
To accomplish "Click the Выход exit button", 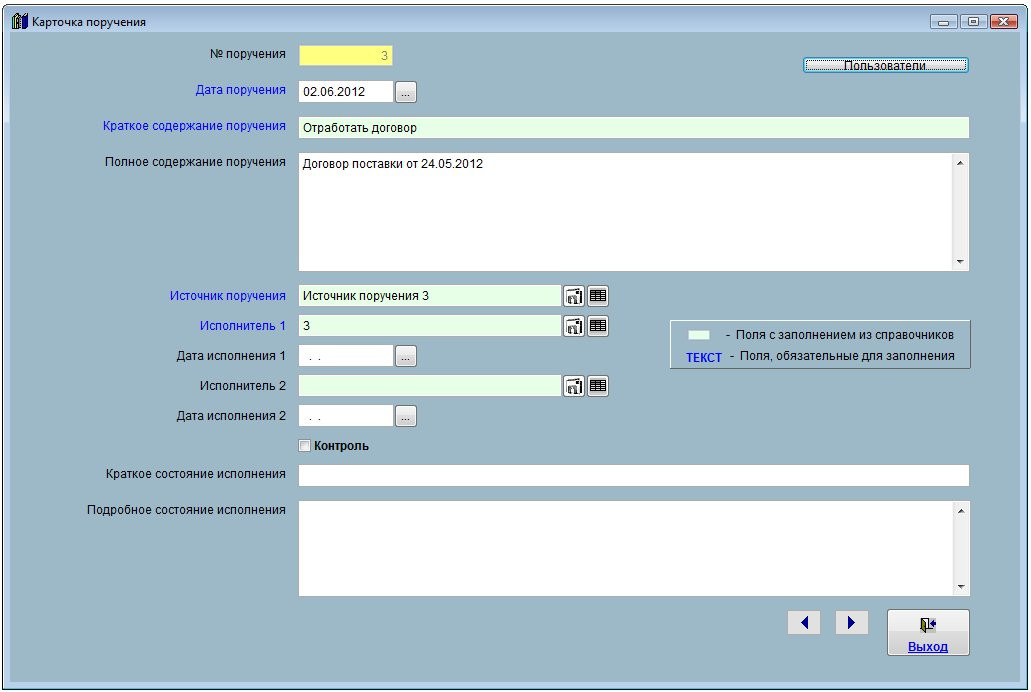I will [x=928, y=633].
